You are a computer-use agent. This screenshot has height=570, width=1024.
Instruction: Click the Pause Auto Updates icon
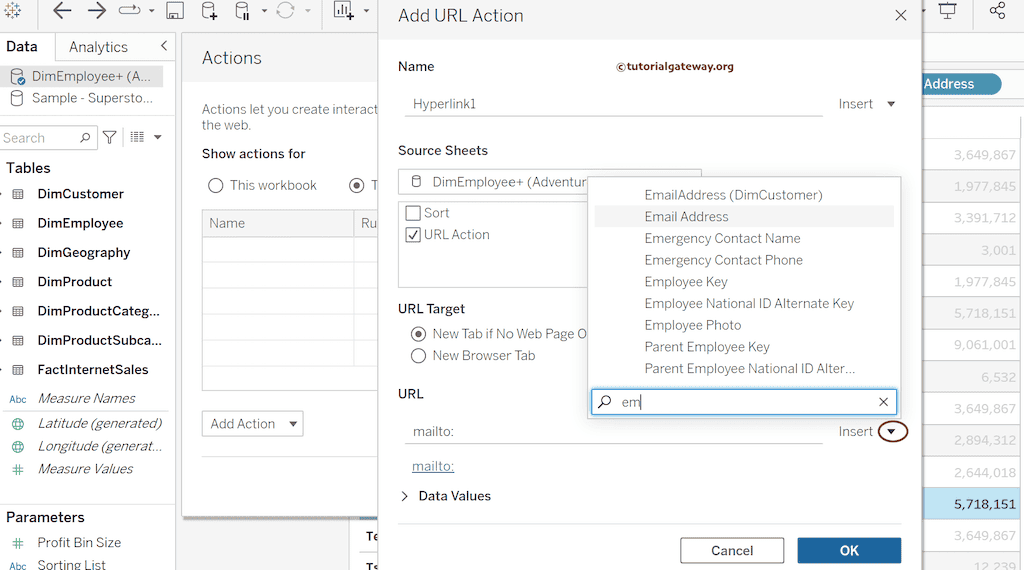(242, 11)
